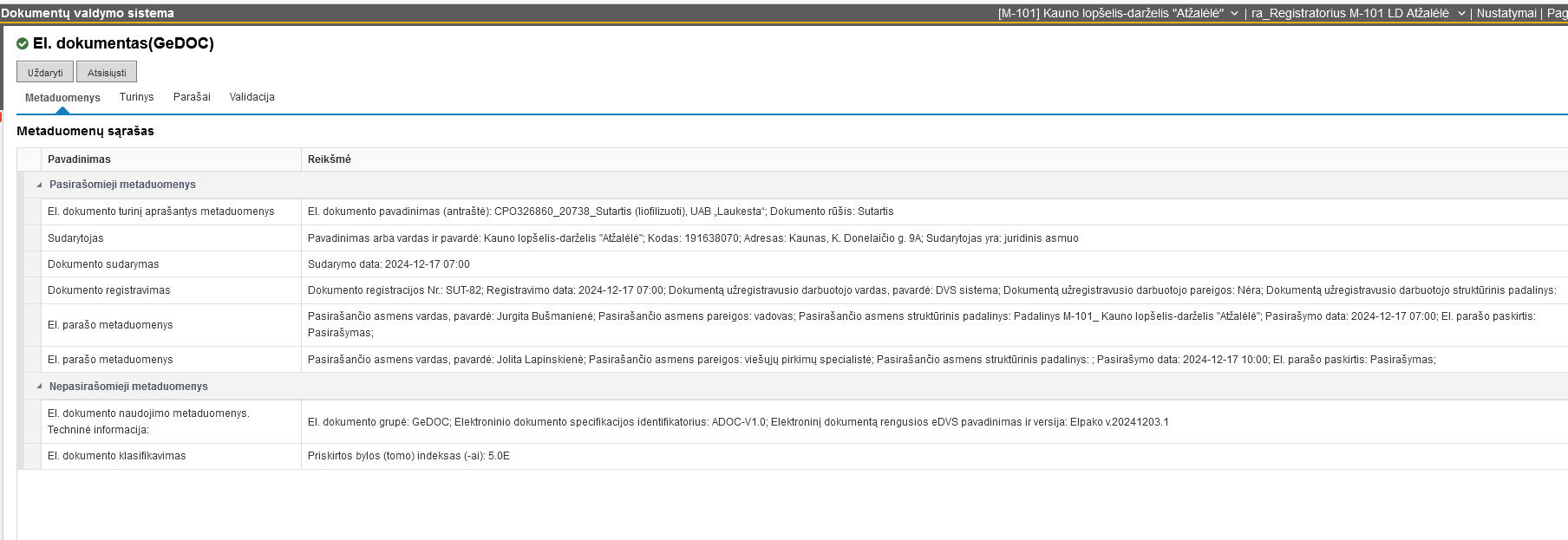
Task: Collapse the Nepasirašomieji metaduomenys group
Action: click(x=39, y=387)
